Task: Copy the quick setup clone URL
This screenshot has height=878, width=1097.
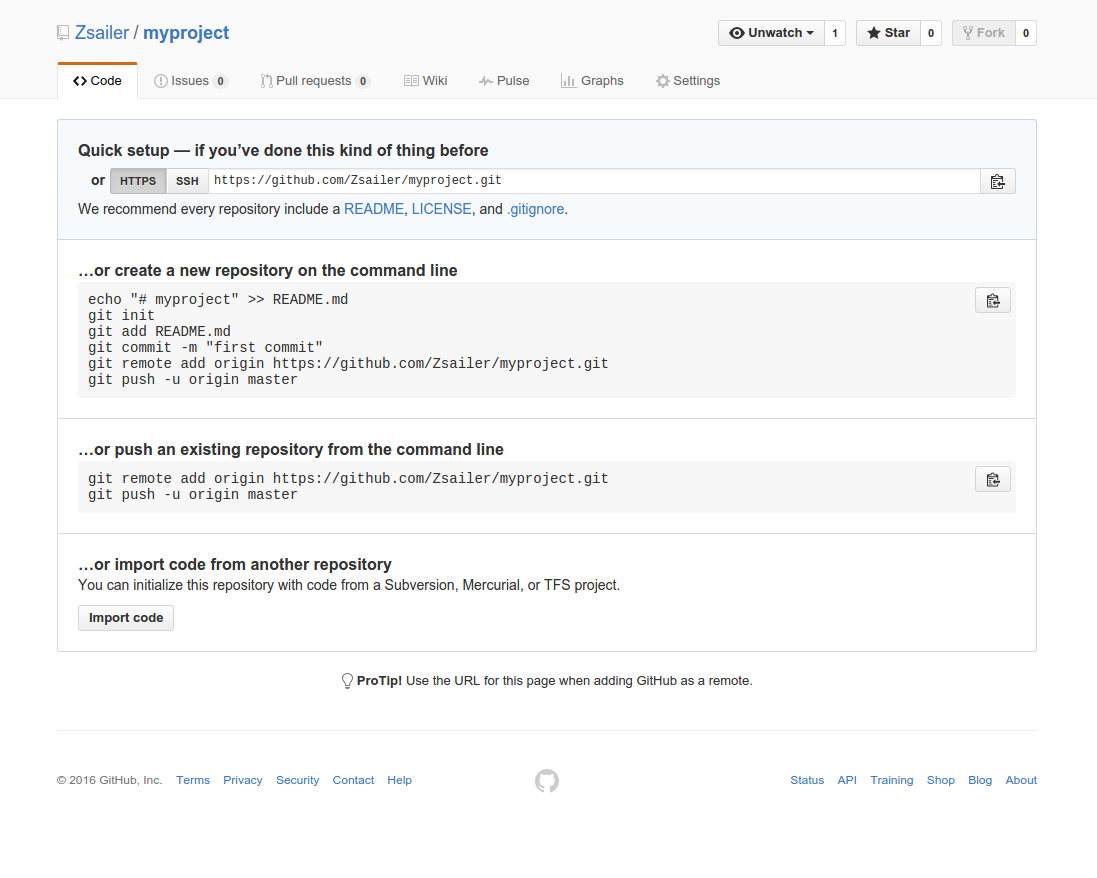Action: pos(996,181)
